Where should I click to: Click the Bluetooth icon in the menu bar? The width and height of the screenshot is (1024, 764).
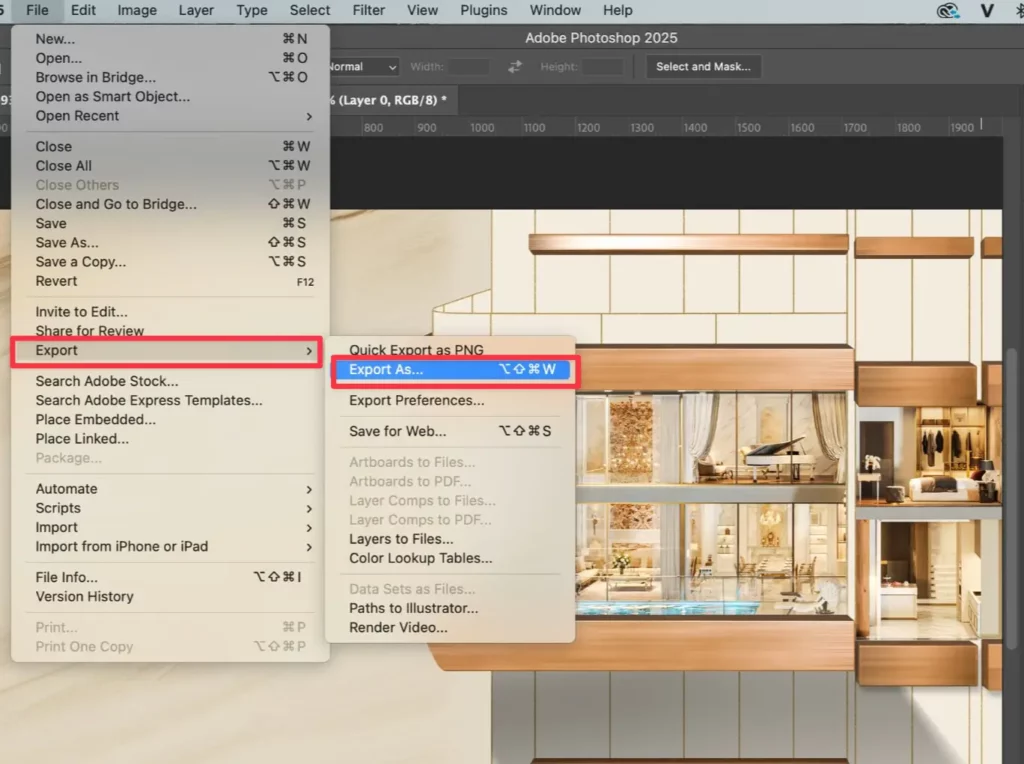click(x=1019, y=11)
